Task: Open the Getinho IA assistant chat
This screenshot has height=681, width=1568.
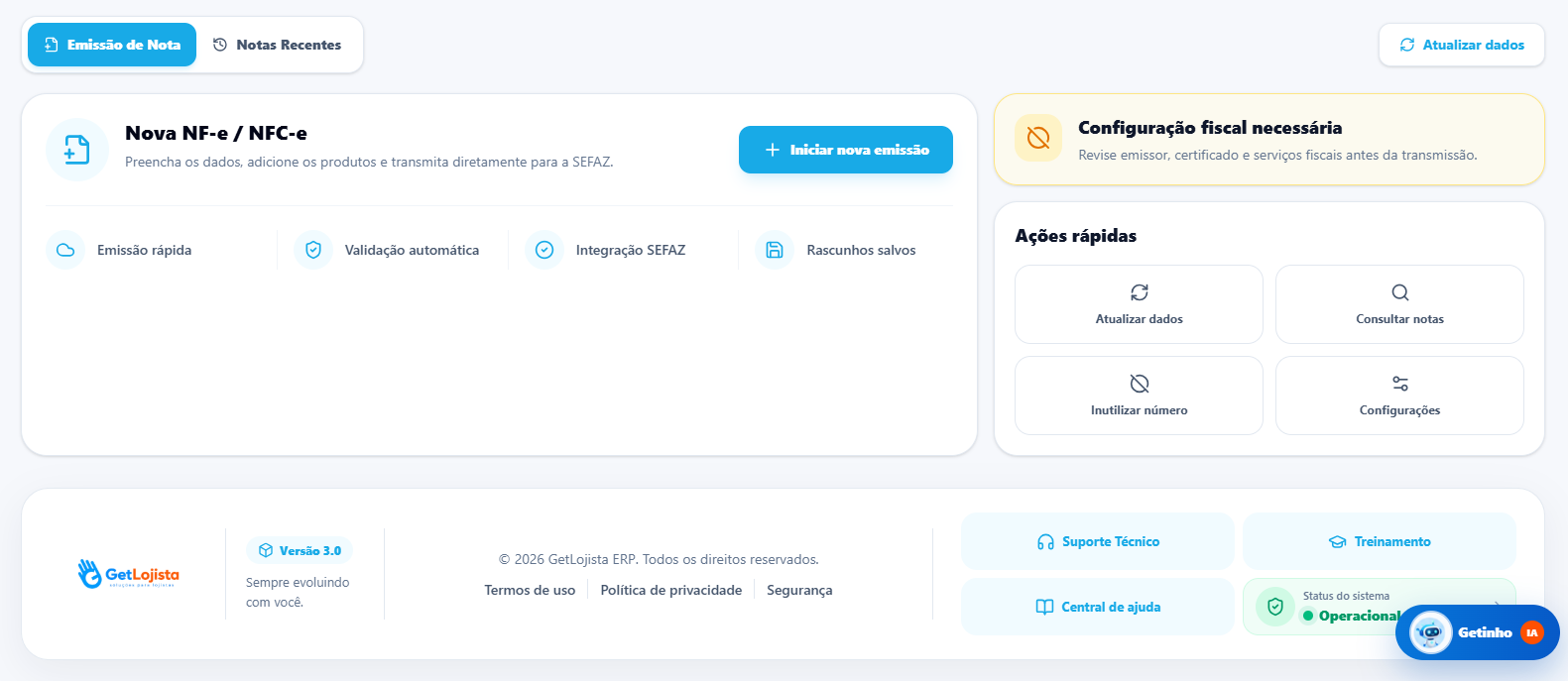Action: pyautogui.click(x=1478, y=632)
